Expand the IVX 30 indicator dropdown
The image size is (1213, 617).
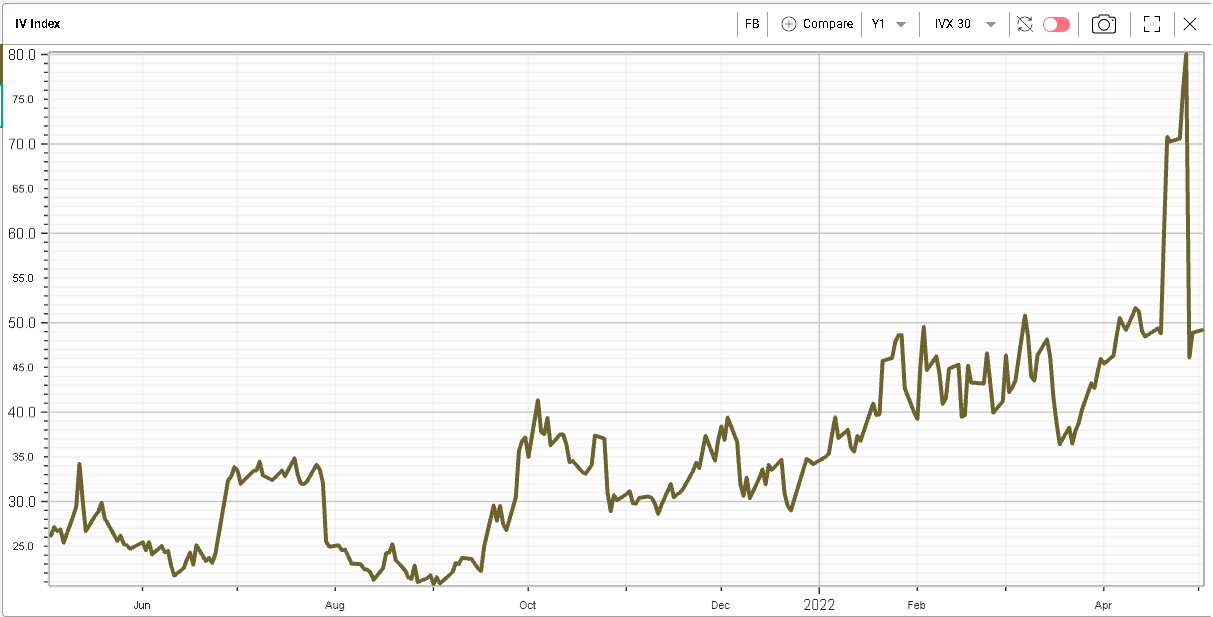965,24
